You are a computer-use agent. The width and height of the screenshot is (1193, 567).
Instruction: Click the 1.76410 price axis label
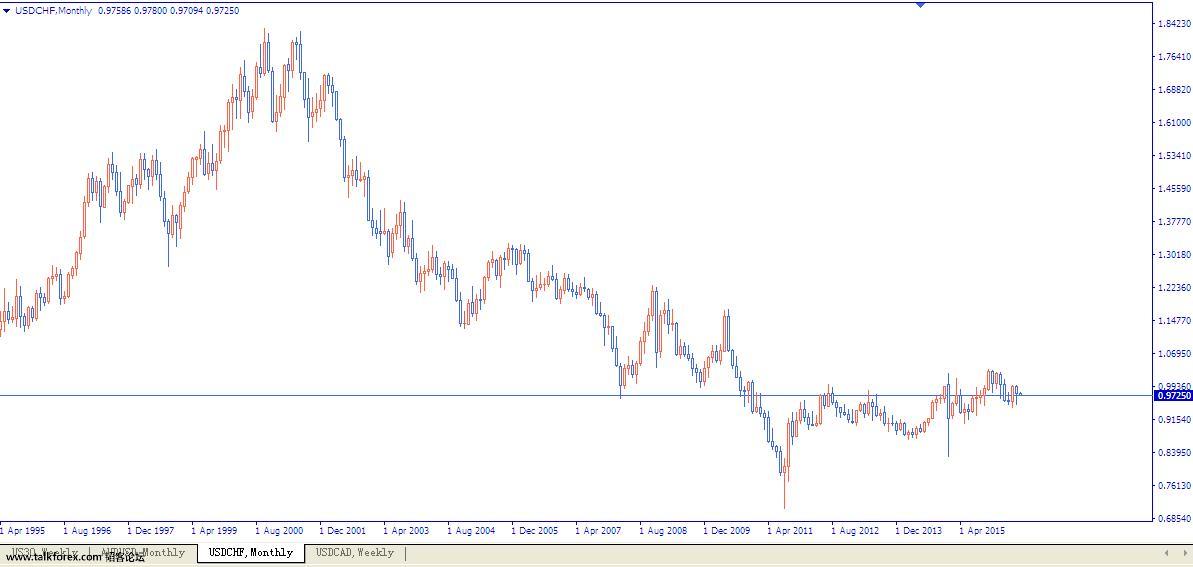1173,56
